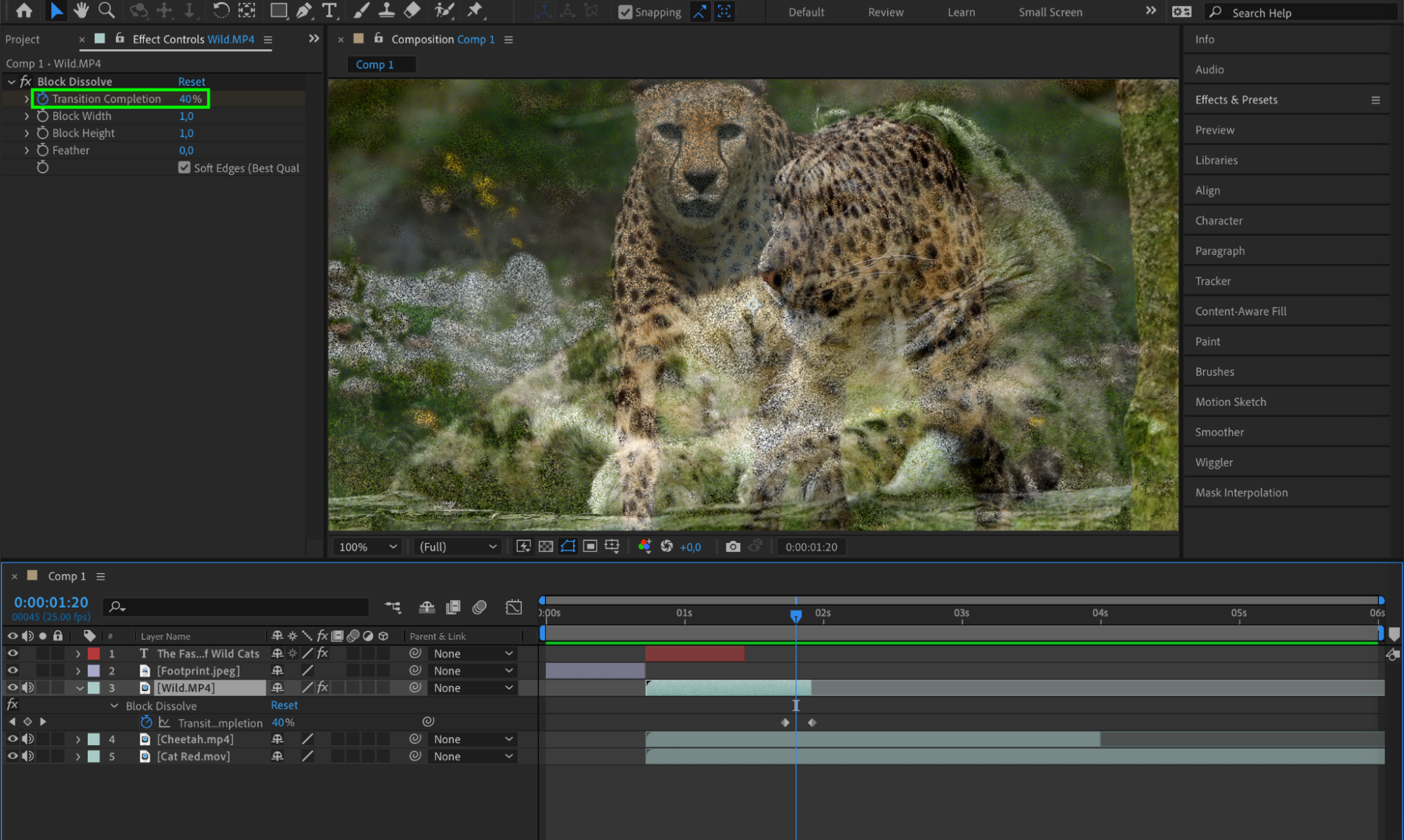Screen dimensions: 1404x840
Task: Uncheck Soft Edges (Best Quality) option
Action: click(184, 167)
